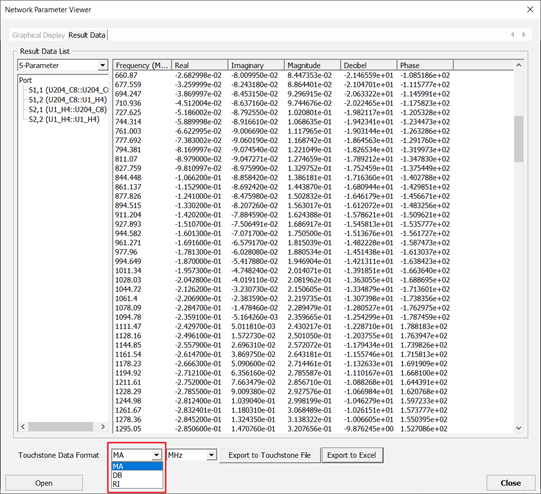Switch to the Graphical Display tab

tap(38, 35)
